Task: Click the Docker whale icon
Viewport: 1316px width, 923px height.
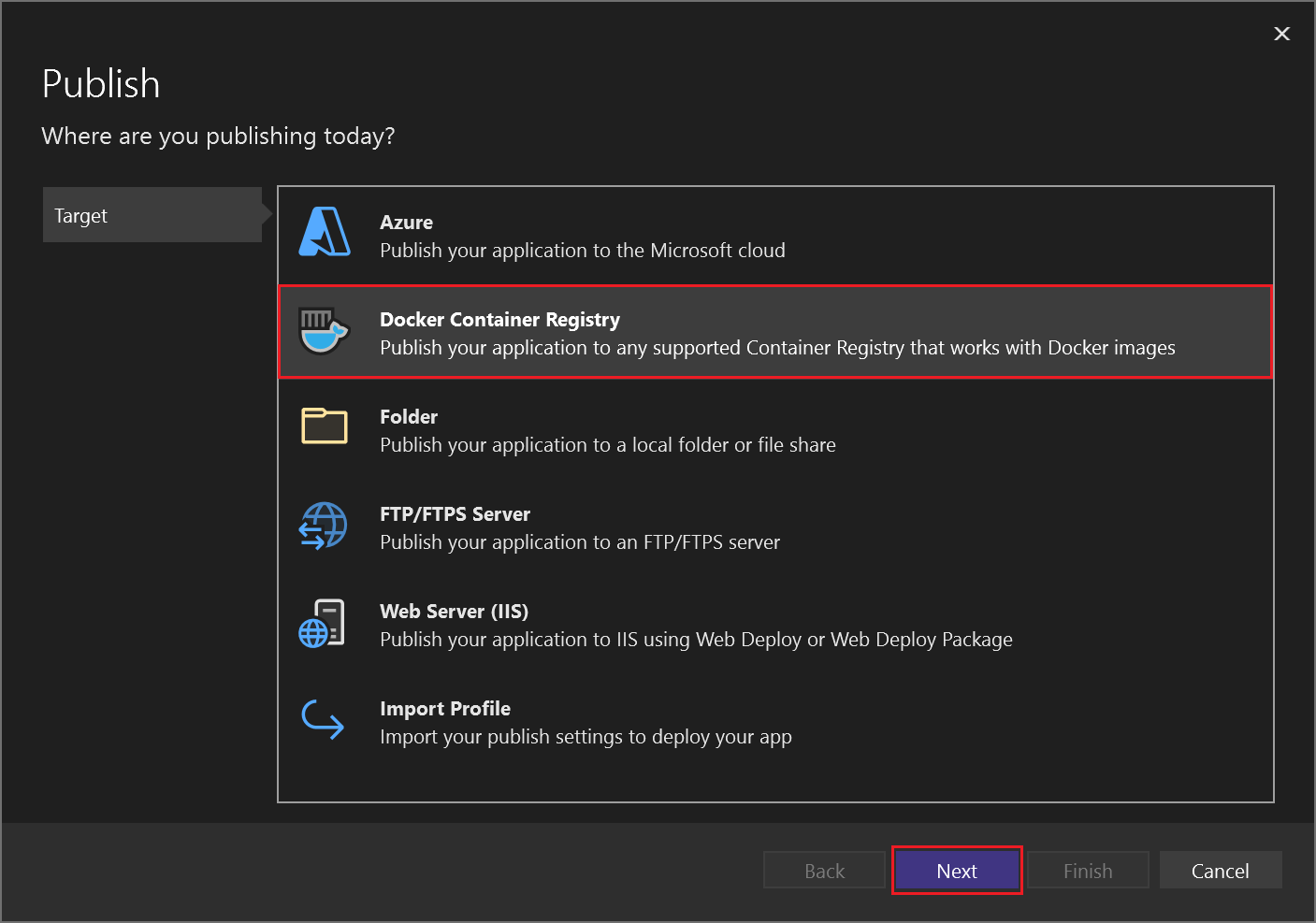Action: 323,332
